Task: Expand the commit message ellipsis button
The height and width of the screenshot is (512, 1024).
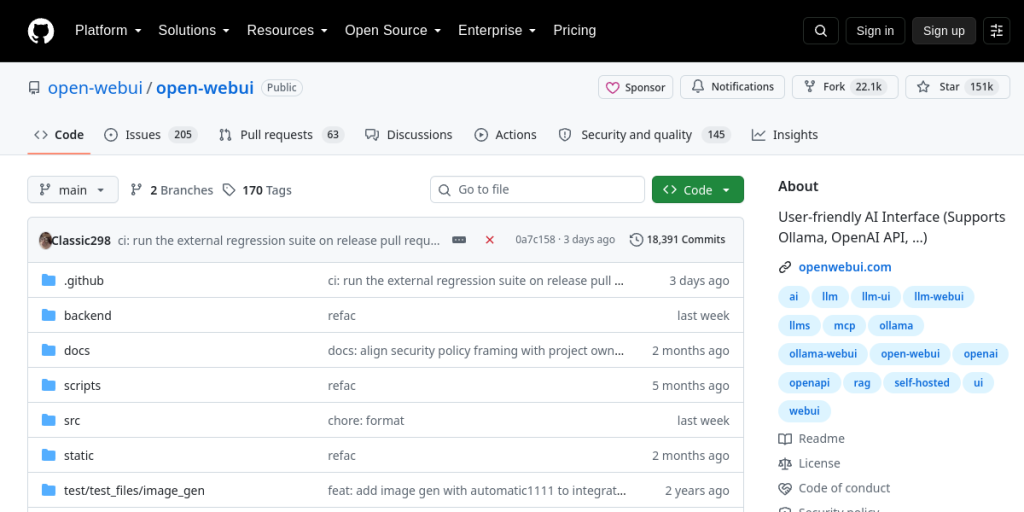Action: (x=459, y=240)
